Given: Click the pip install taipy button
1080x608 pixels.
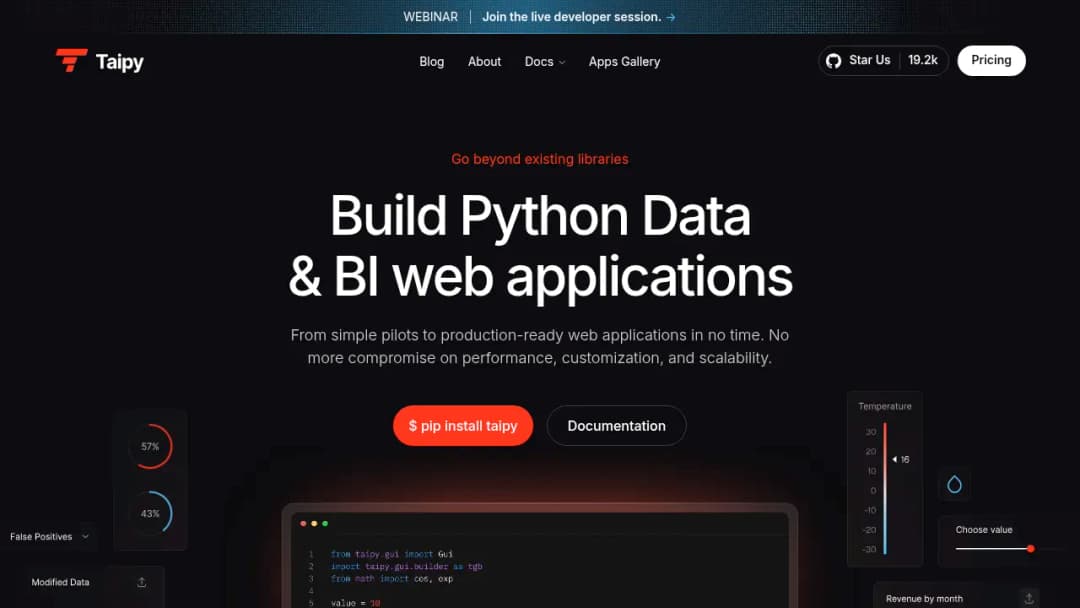Looking at the screenshot, I should pyautogui.click(x=463, y=426).
